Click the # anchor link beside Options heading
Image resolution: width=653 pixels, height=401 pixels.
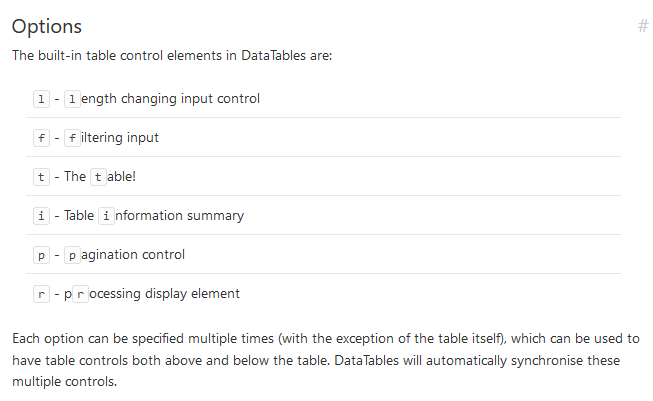pos(642,26)
